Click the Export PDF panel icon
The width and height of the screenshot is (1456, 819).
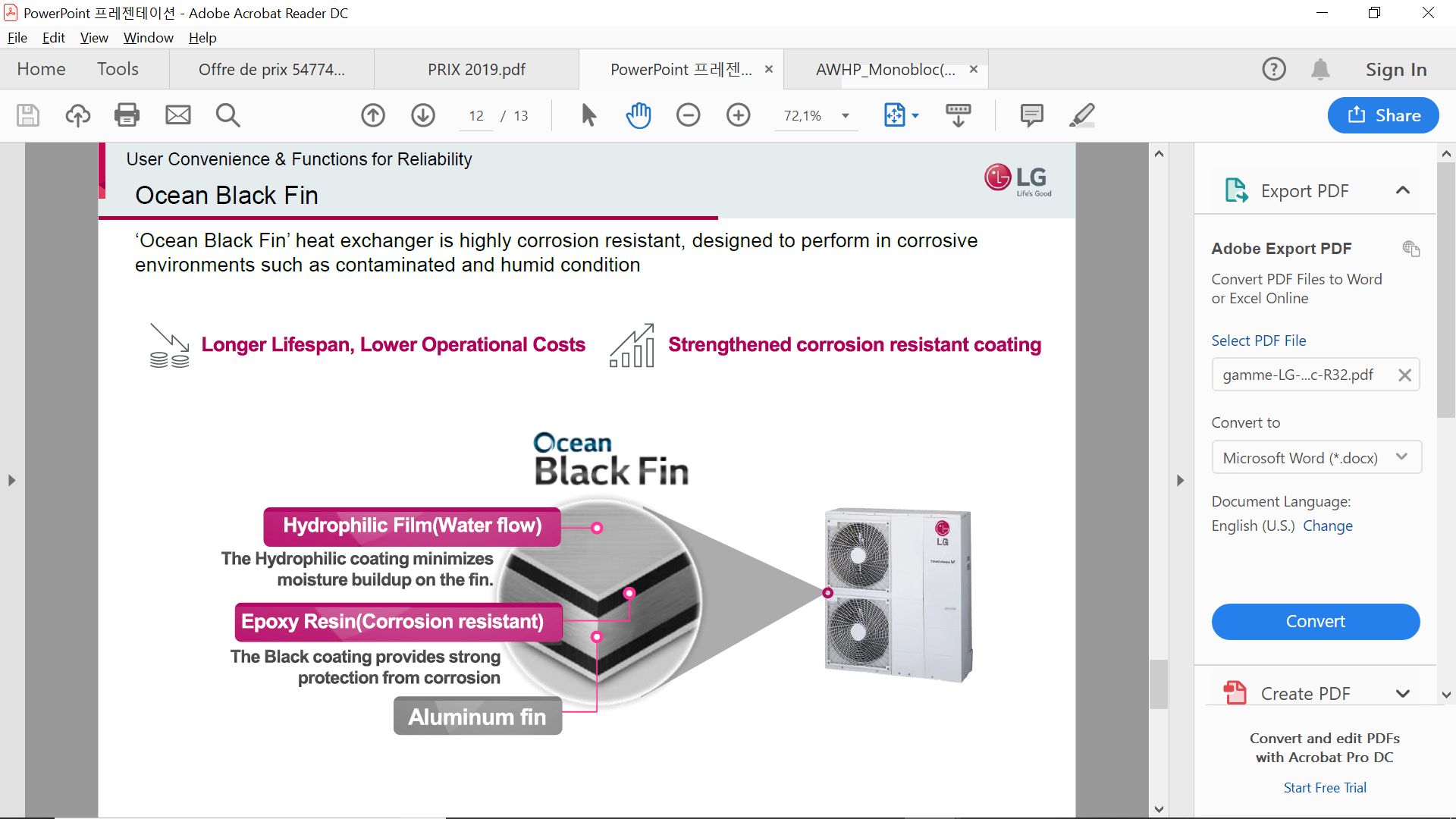click(1237, 190)
